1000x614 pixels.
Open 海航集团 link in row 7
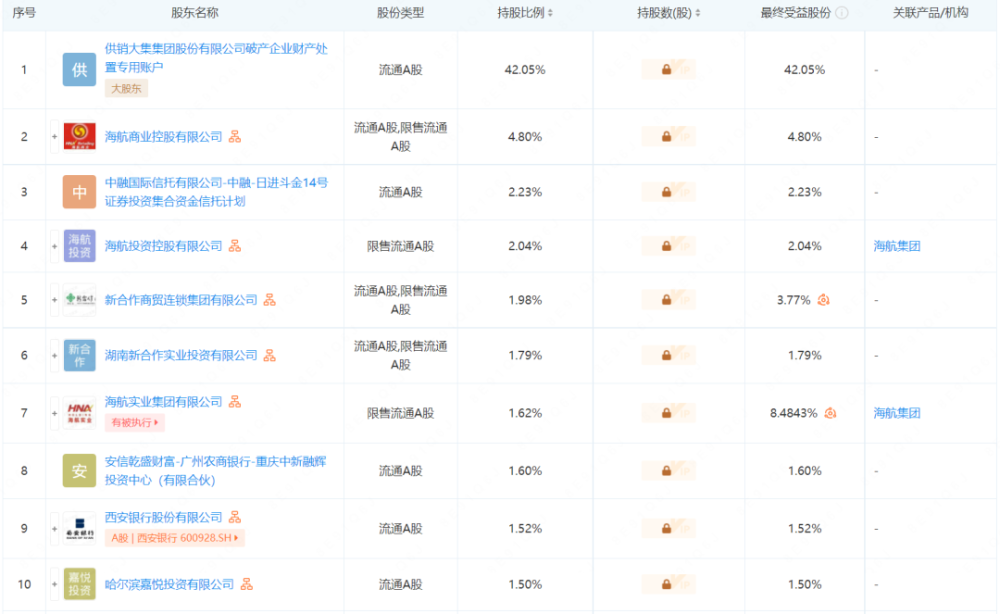pyautogui.click(x=897, y=413)
